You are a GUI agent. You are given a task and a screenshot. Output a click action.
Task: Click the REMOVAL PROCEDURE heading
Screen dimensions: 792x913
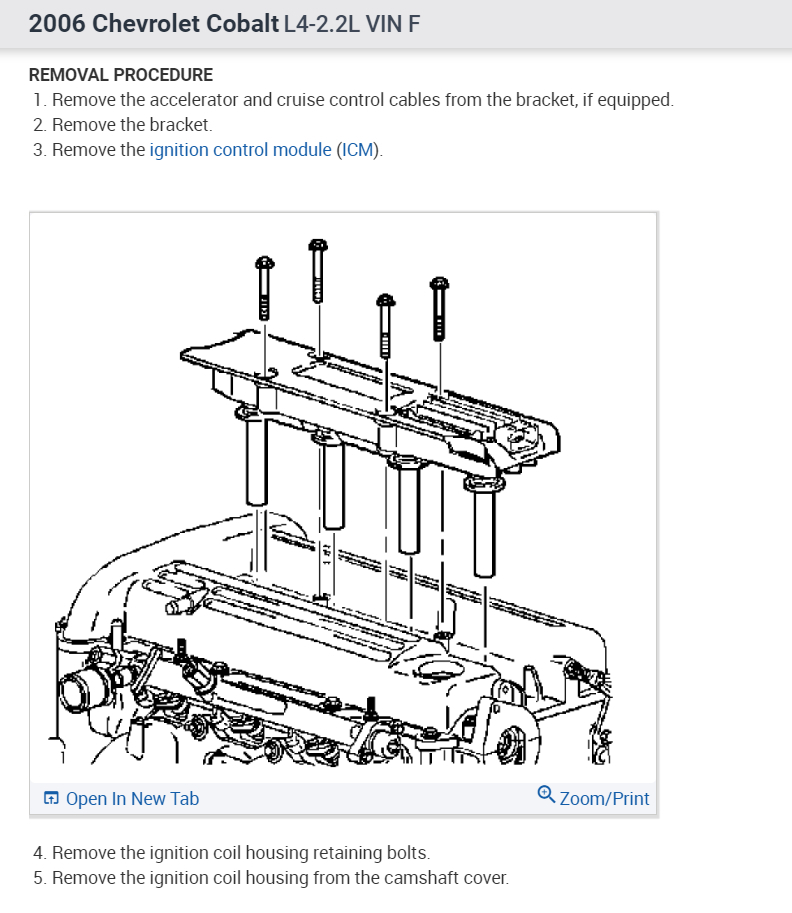point(121,75)
